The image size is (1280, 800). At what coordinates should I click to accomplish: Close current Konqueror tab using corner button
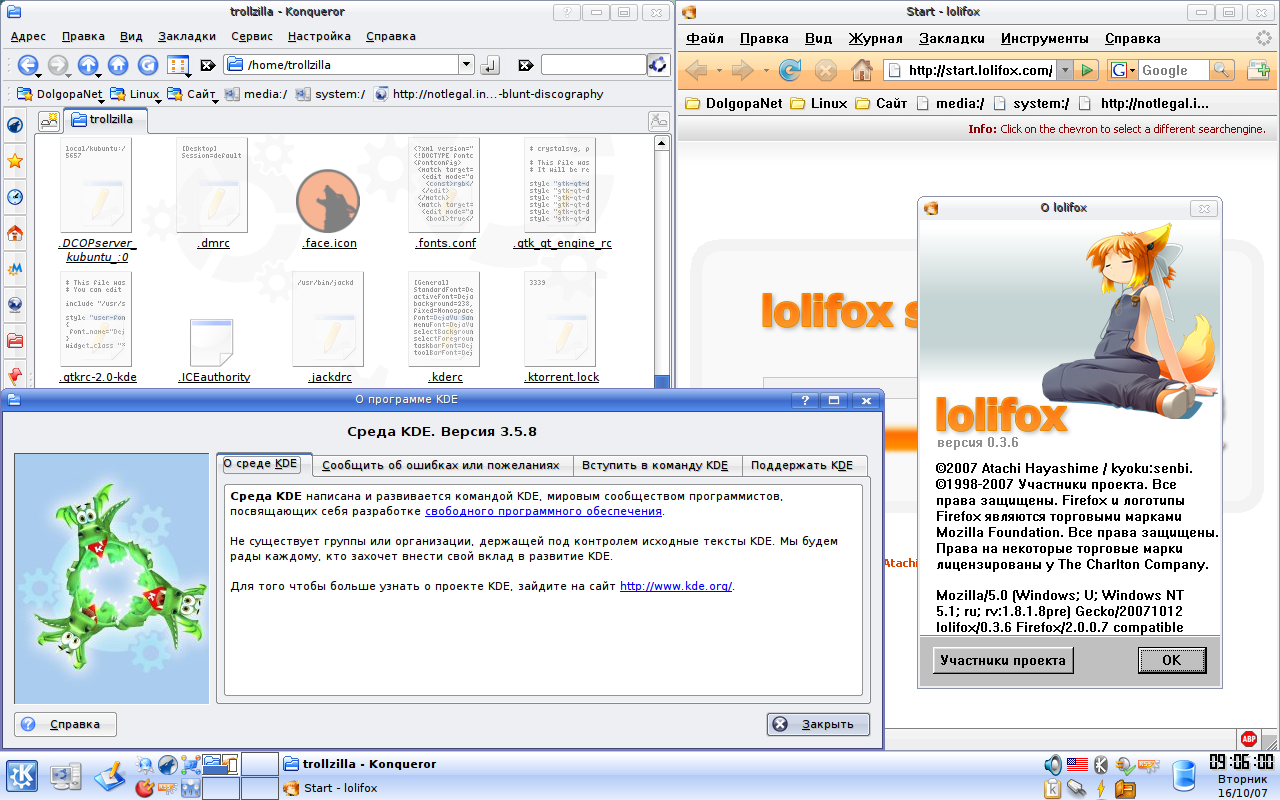pos(658,121)
